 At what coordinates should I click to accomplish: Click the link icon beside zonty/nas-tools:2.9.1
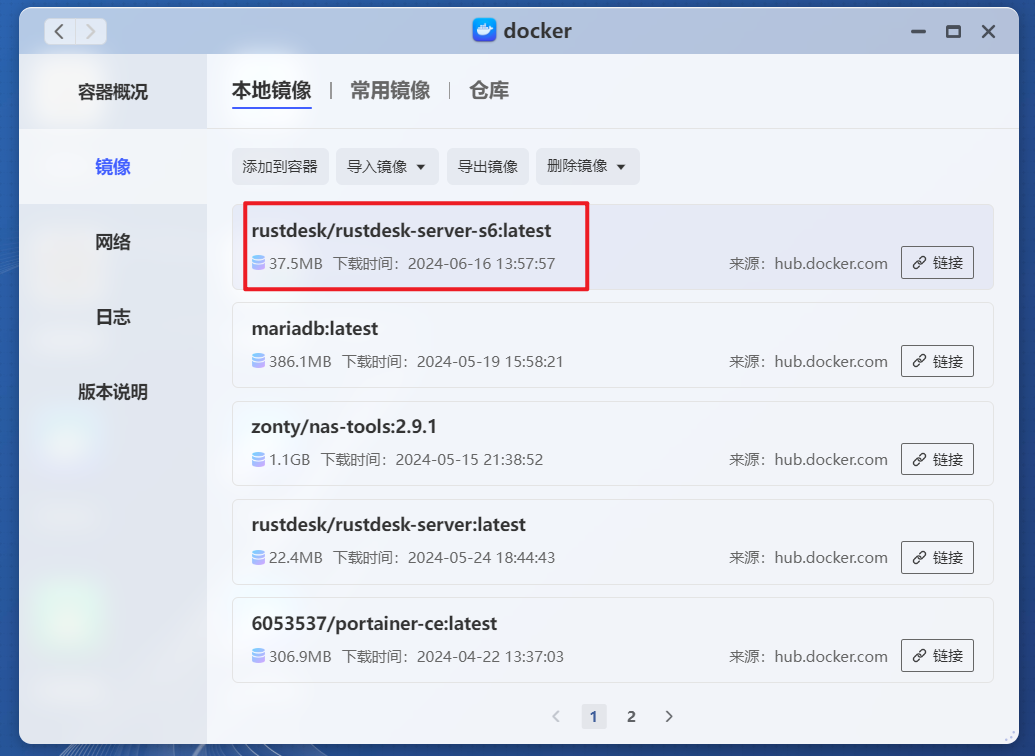click(x=937, y=459)
